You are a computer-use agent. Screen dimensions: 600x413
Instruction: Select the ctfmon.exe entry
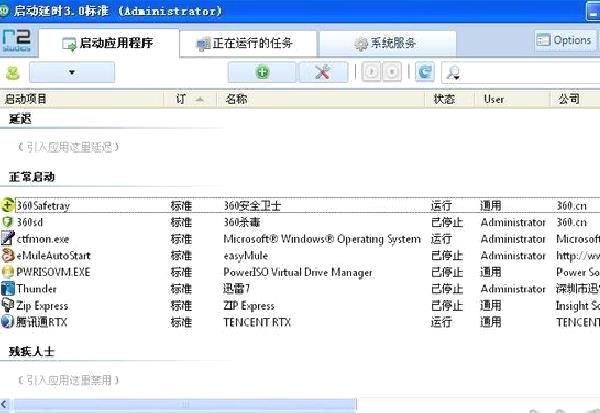[x=43, y=239]
